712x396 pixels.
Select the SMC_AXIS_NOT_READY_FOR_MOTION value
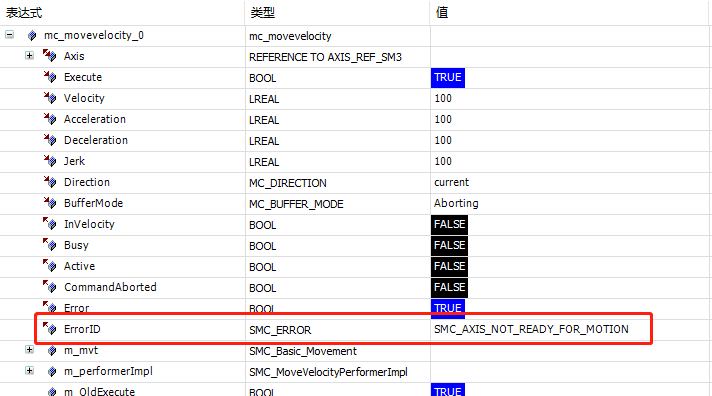(x=531, y=329)
